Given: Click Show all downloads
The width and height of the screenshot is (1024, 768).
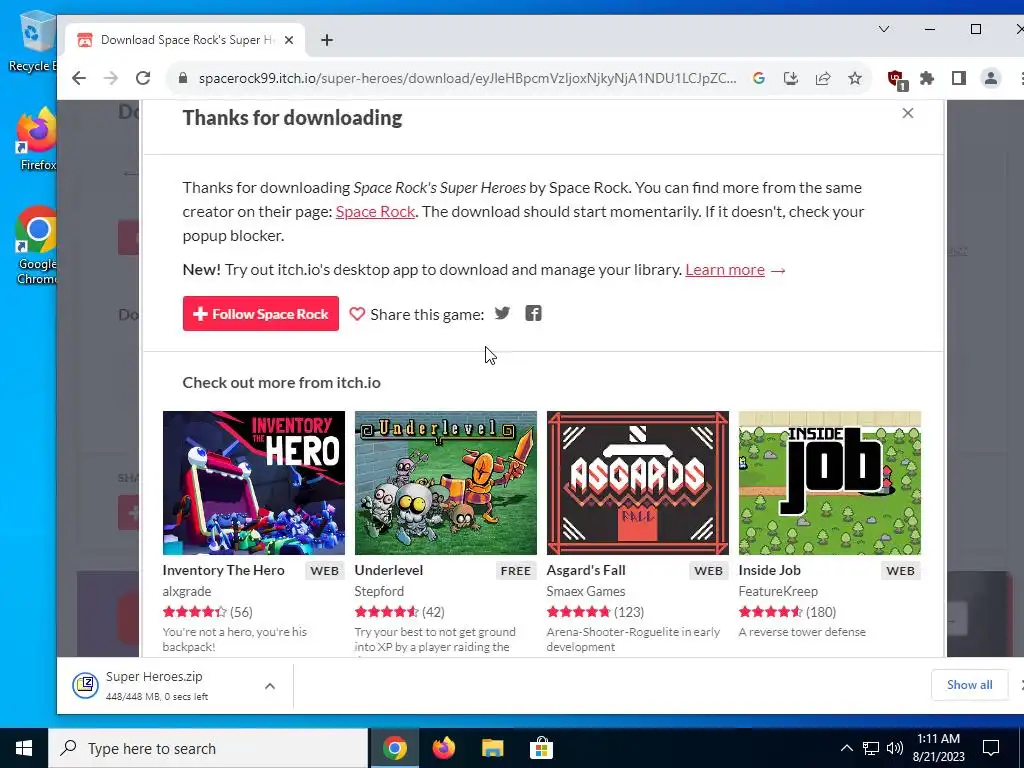Looking at the screenshot, I should click(969, 684).
